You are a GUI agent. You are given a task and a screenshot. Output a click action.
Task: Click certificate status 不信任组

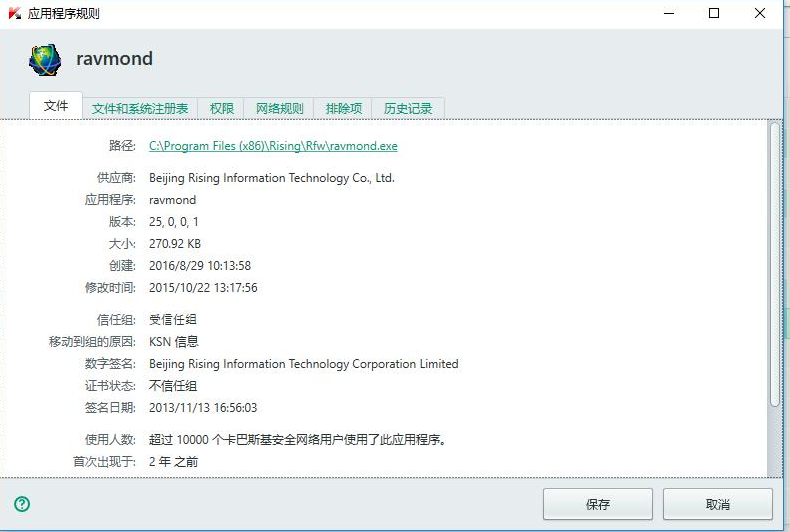[x=173, y=386]
